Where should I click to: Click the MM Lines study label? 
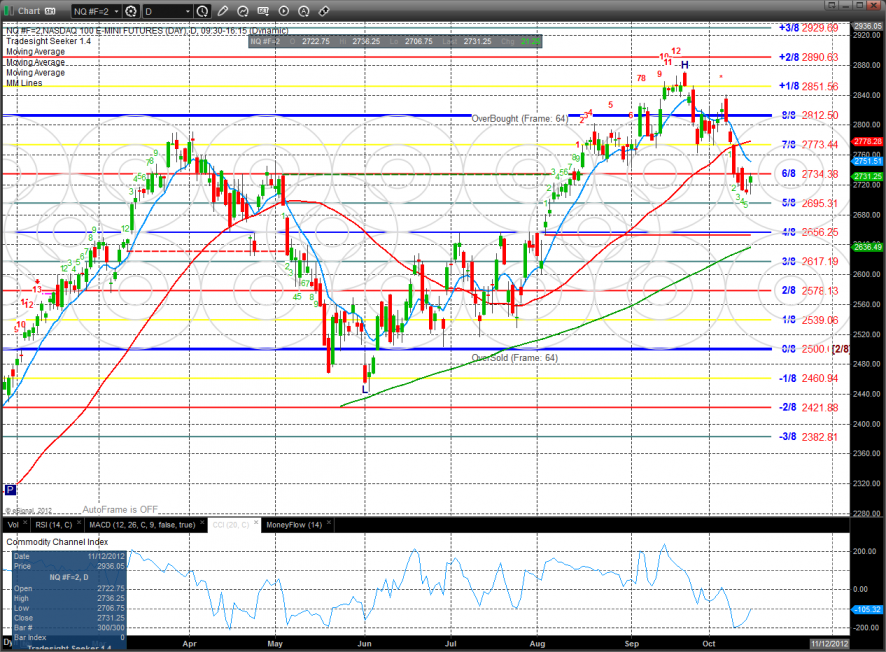[x=24, y=83]
